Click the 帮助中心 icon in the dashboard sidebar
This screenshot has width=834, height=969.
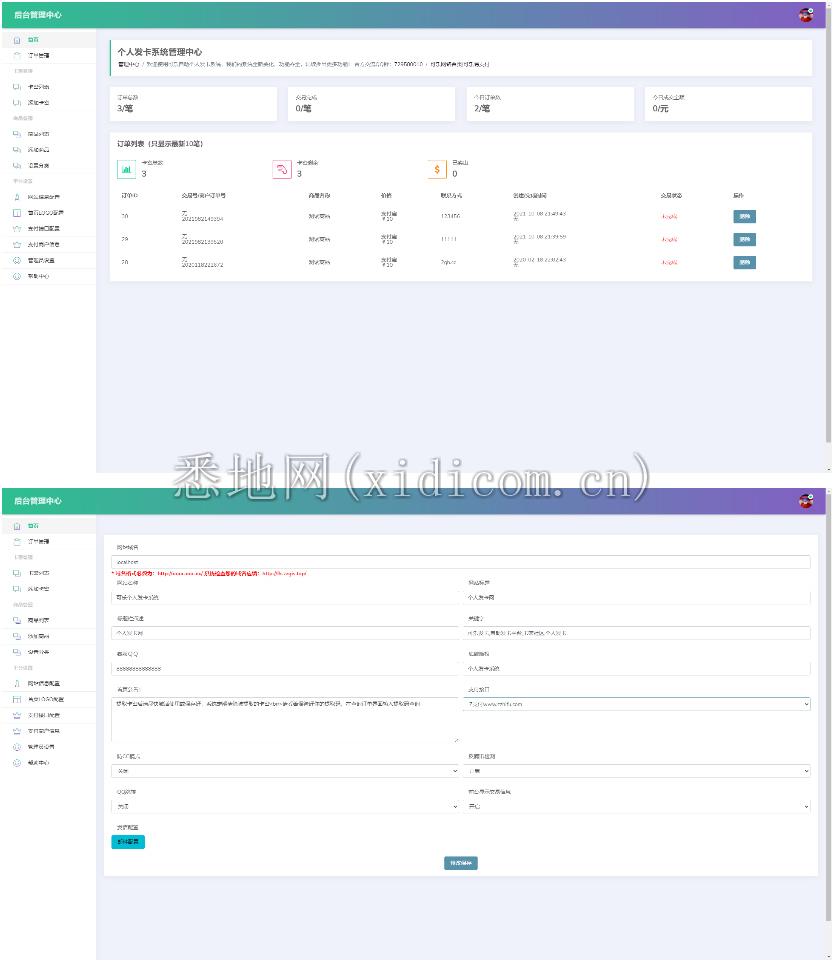[x=17, y=276]
